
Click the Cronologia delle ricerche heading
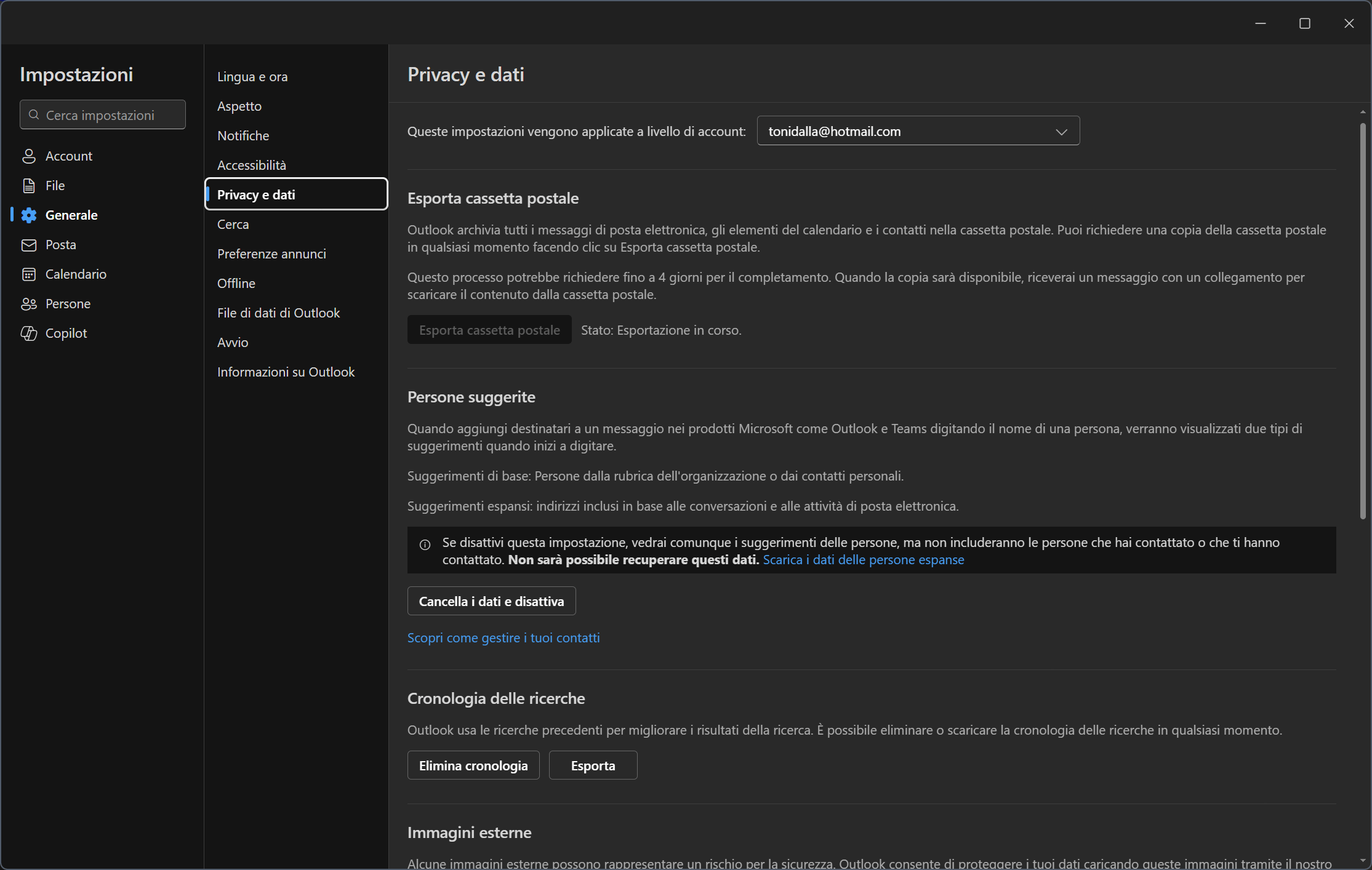(496, 698)
